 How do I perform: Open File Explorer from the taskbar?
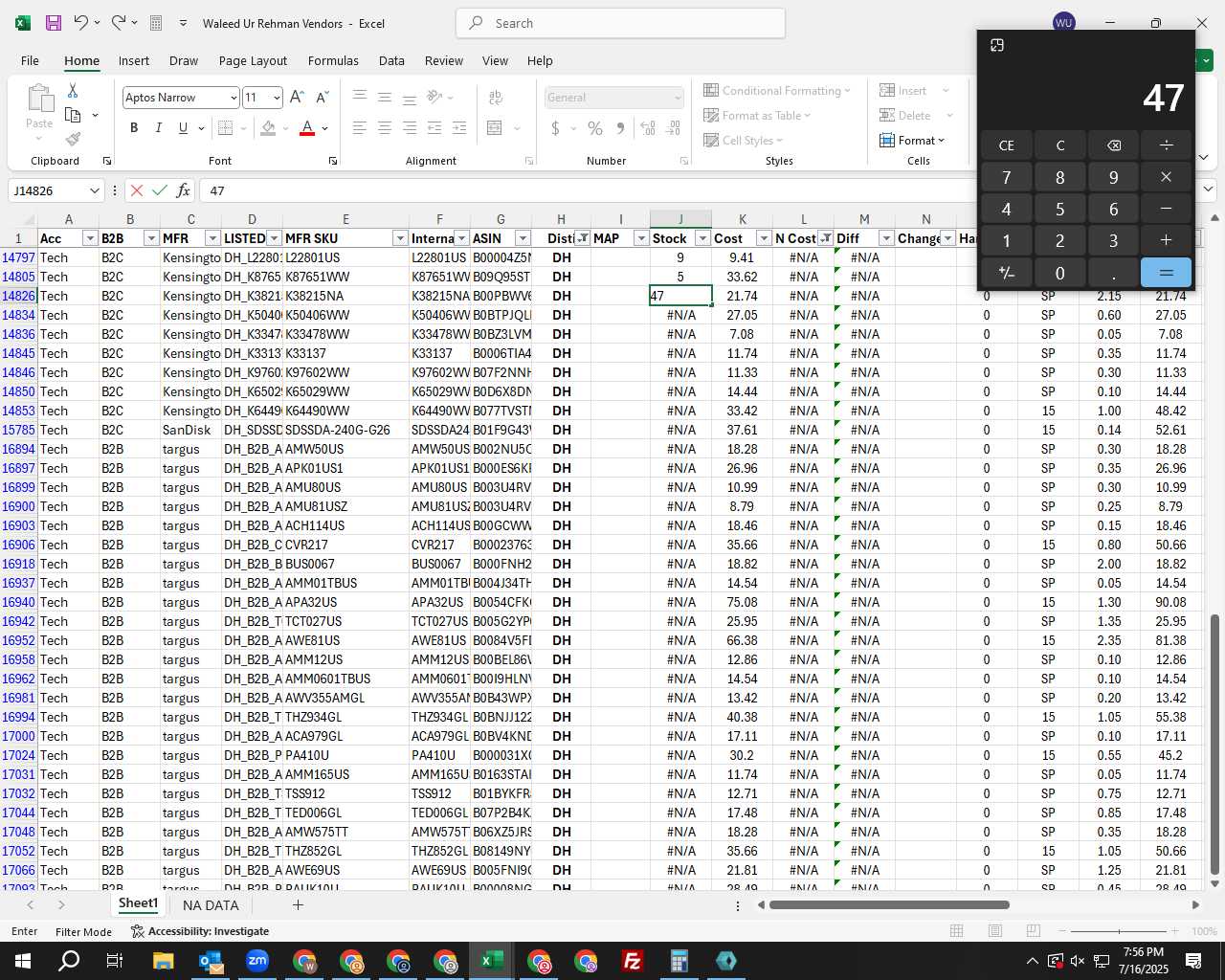(x=163, y=961)
